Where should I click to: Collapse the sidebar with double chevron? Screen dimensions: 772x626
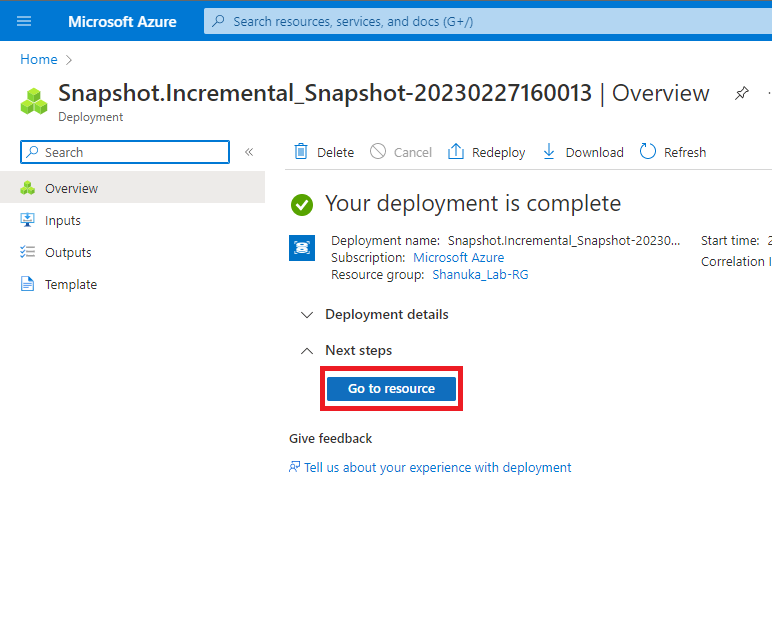(249, 152)
